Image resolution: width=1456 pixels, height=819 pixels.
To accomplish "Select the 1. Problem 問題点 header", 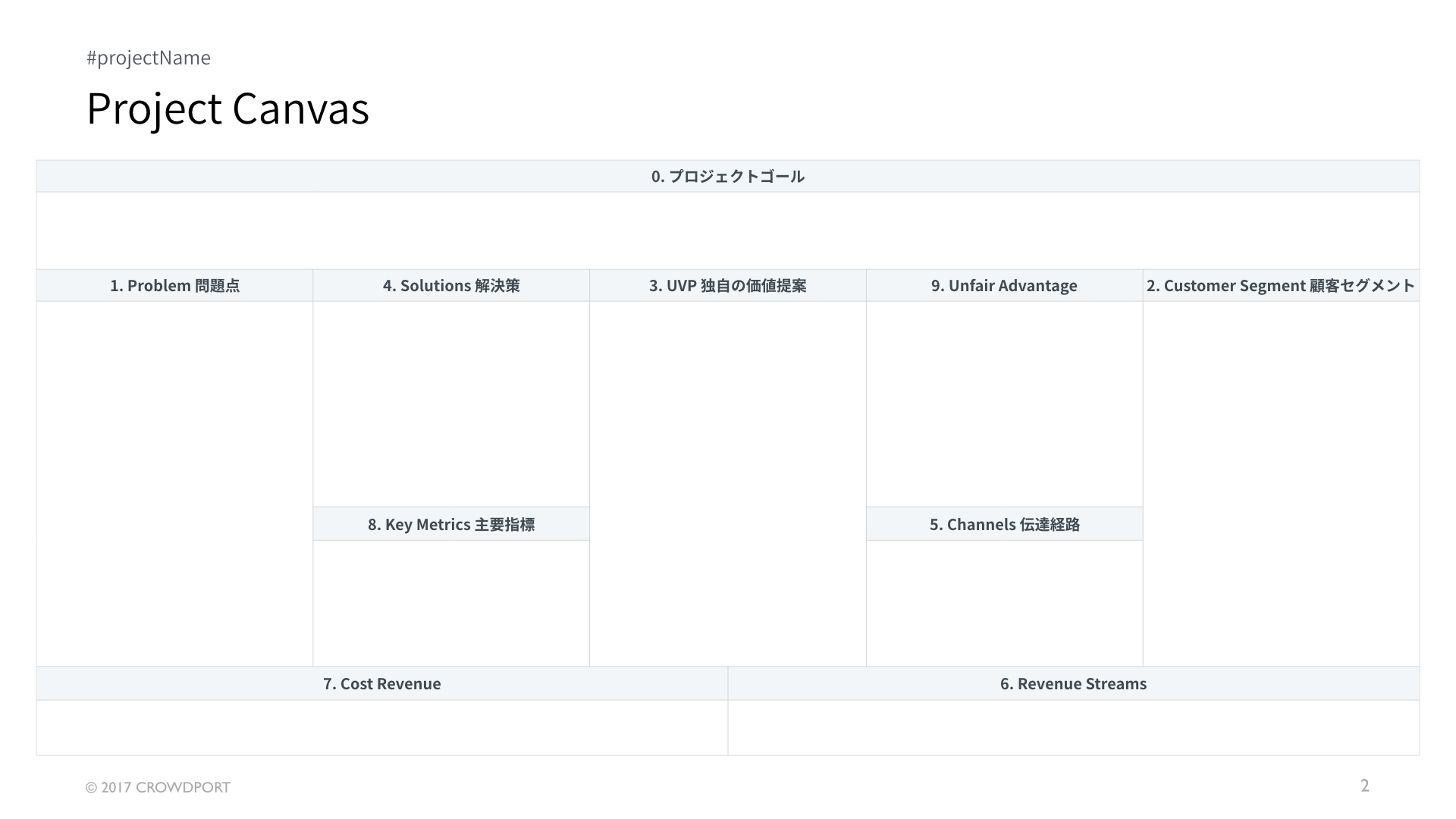I will [x=174, y=285].
